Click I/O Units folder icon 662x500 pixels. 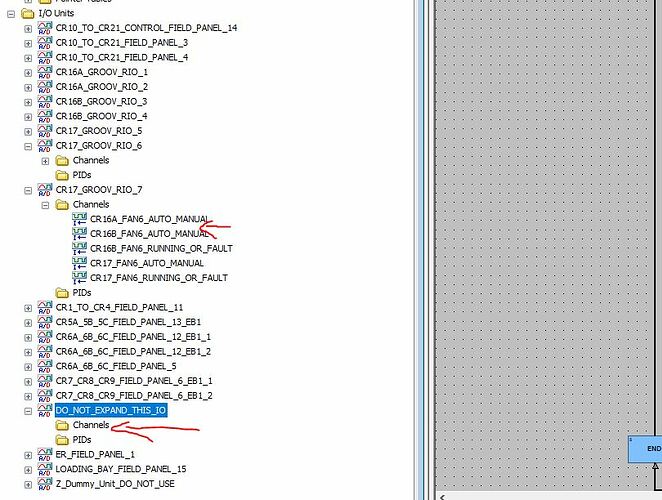27,14
